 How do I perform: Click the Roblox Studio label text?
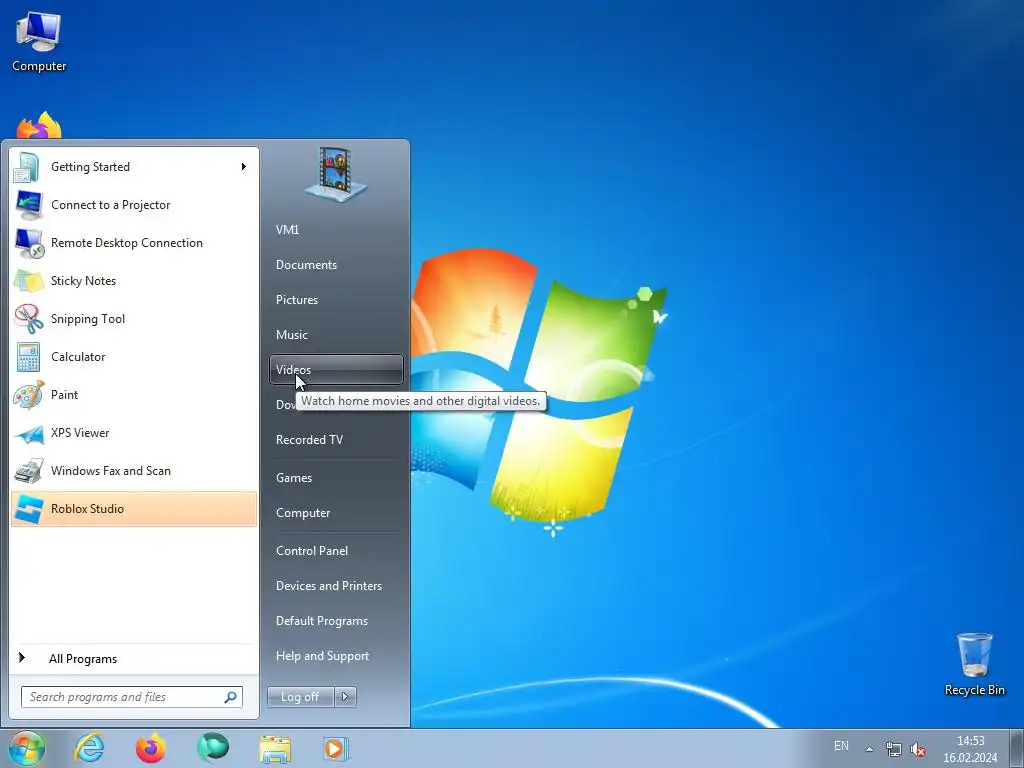[x=88, y=509]
